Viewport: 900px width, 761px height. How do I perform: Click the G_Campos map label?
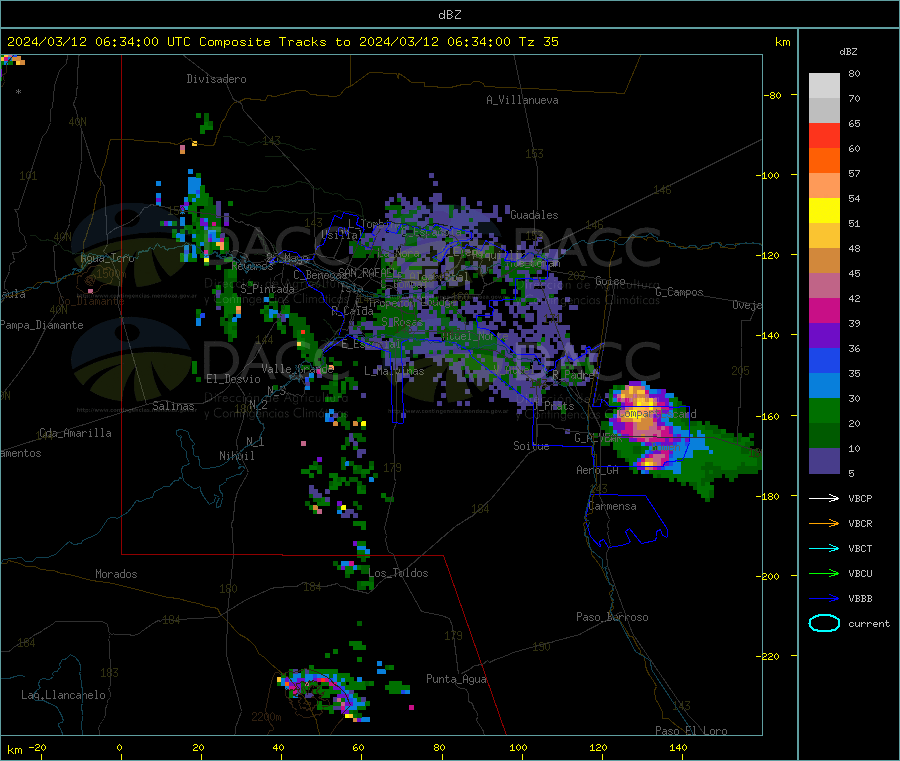[x=679, y=292]
